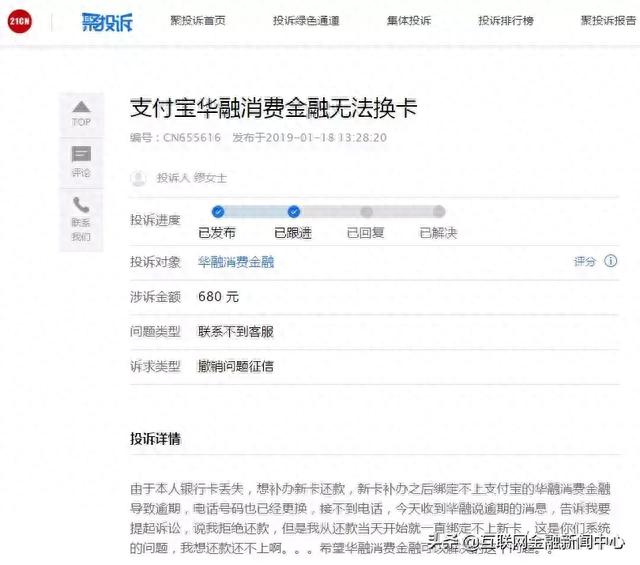Click the 投诉详情 section heading
640x565 pixels.
point(156,439)
